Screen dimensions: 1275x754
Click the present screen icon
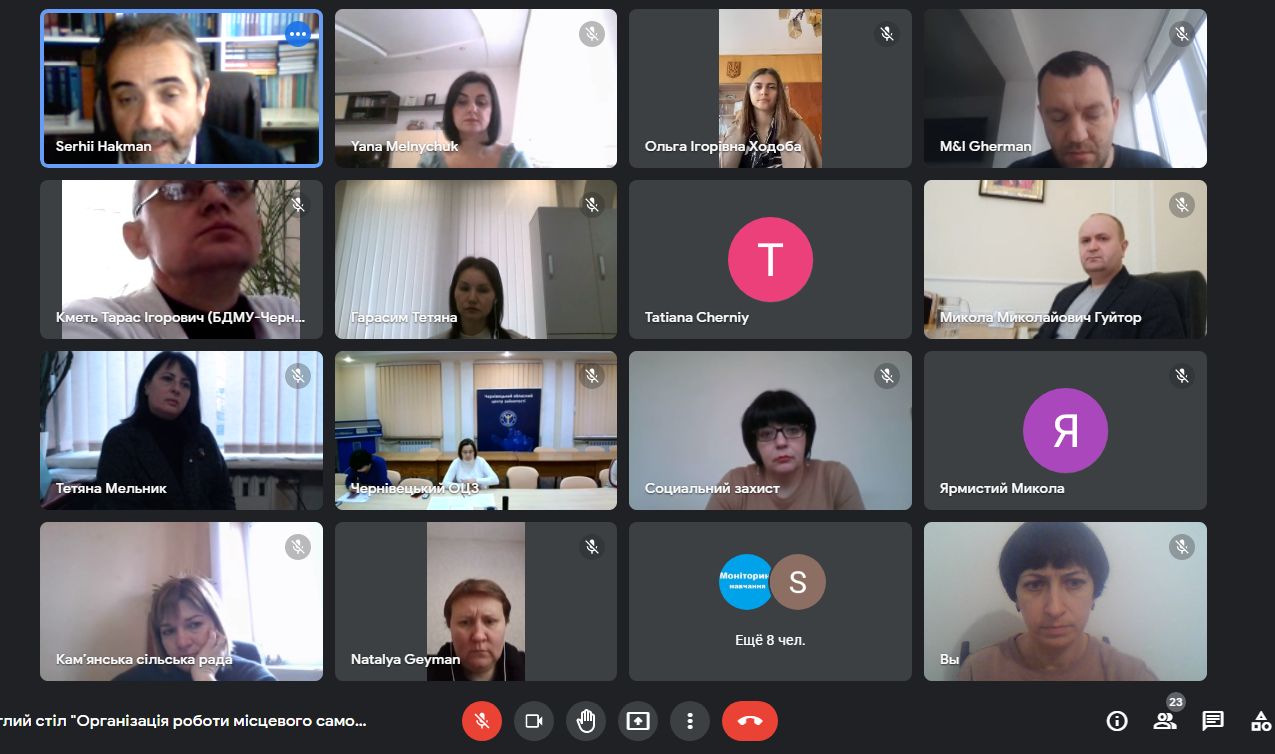click(x=638, y=721)
